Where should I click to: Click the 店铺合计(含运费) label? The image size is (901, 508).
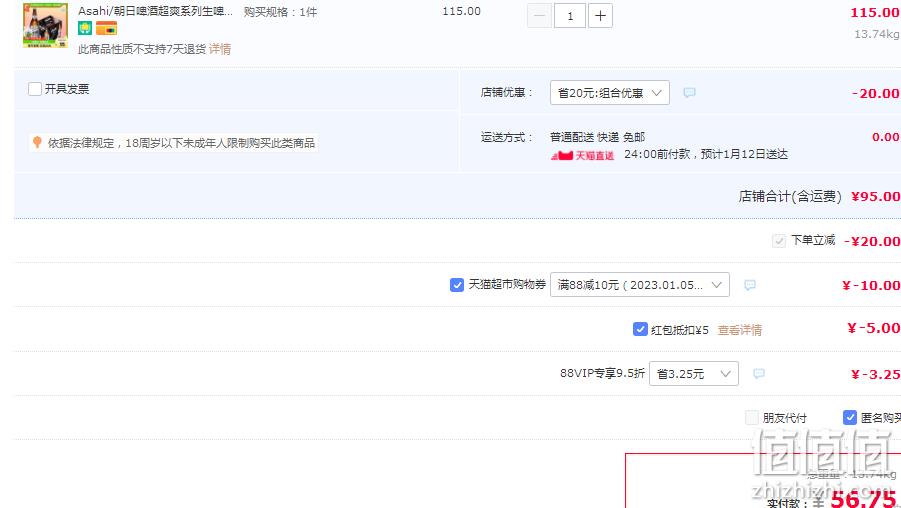coord(790,197)
